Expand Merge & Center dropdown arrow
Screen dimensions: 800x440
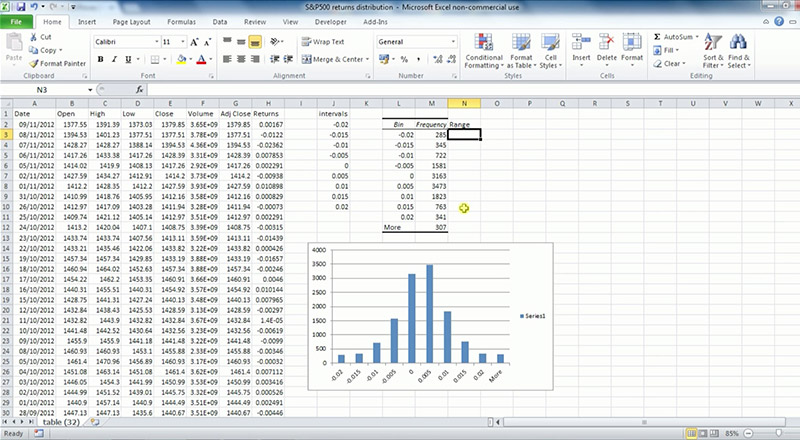(367, 59)
